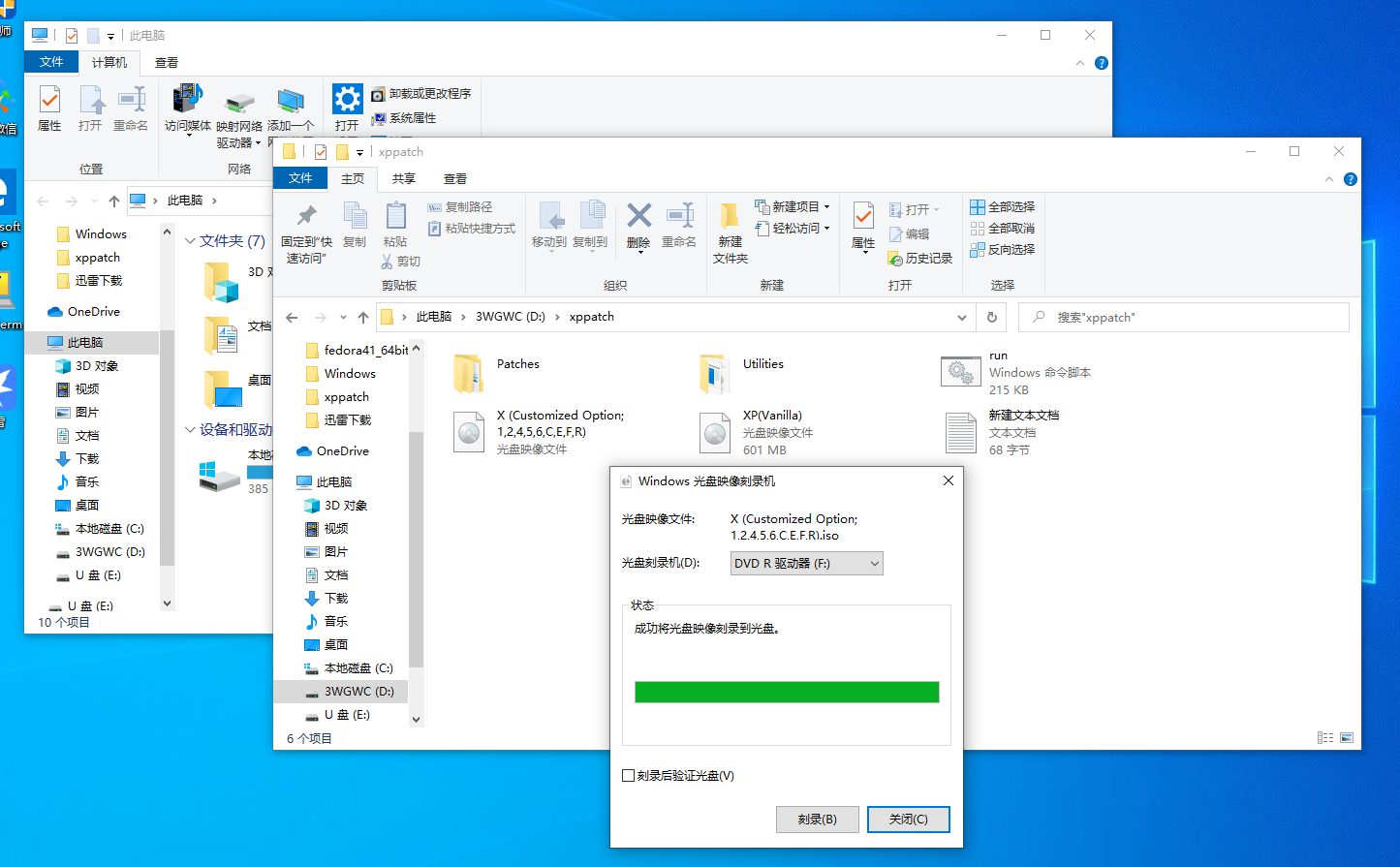The width and height of the screenshot is (1400, 867).
Task: Click the large icons view toggle in status bar
Action: click(1347, 738)
